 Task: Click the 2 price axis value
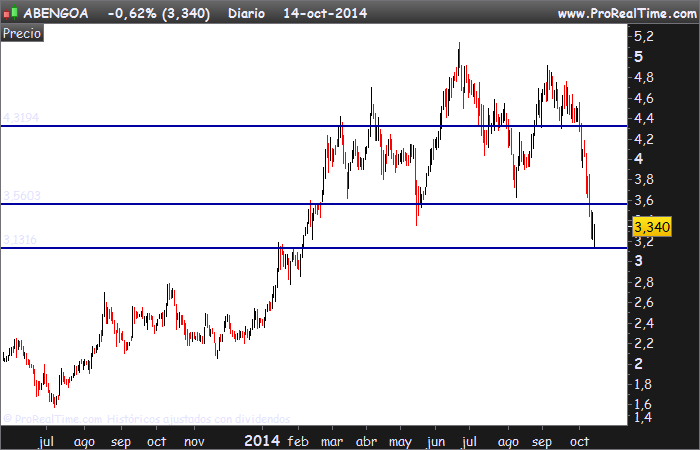pyautogui.click(x=639, y=364)
